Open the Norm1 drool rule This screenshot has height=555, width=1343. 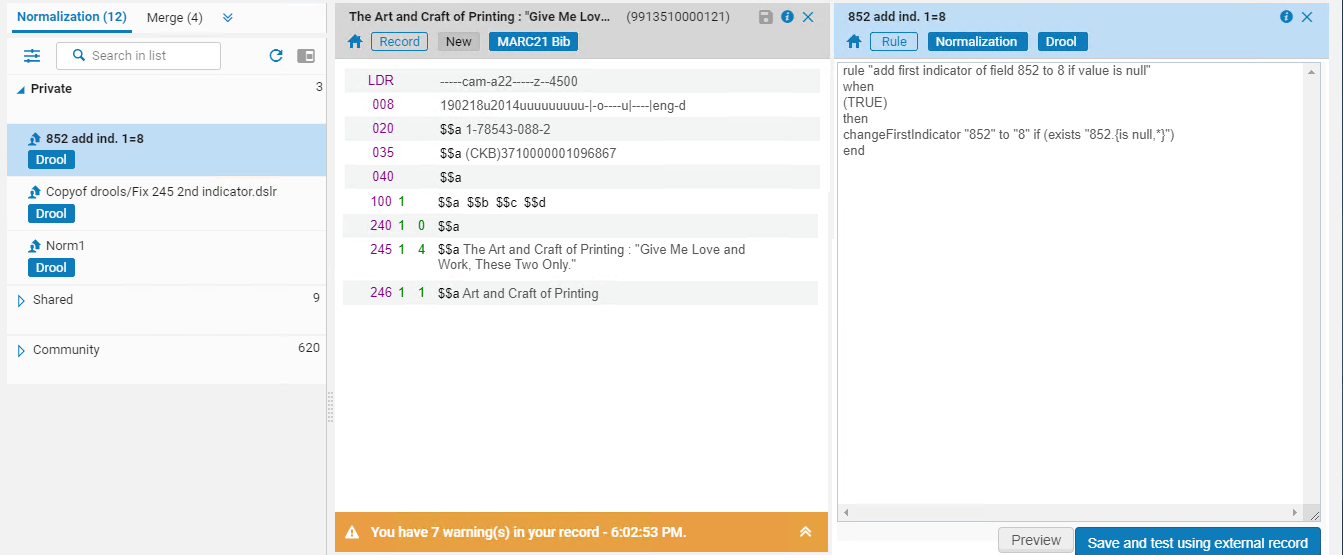(x=167, y=257)
